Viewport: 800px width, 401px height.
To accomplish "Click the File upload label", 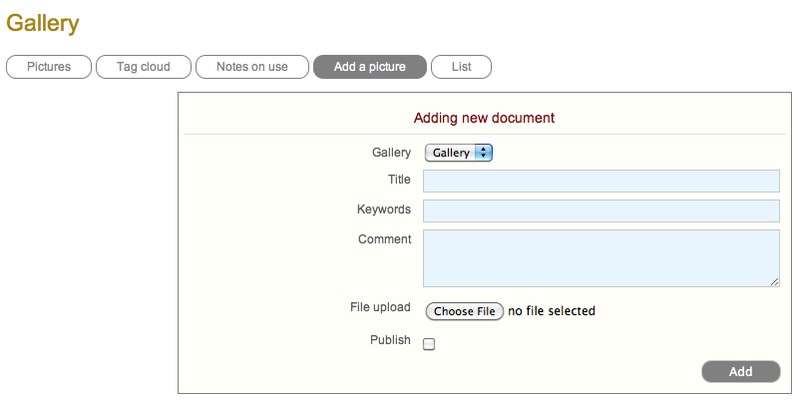I will pyautogui.click(x=380, y=307).
